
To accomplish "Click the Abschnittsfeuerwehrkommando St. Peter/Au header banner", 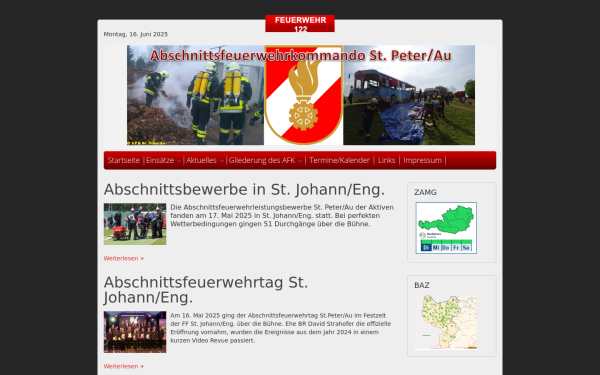I will pyautogui.click(x=301, y=95).
